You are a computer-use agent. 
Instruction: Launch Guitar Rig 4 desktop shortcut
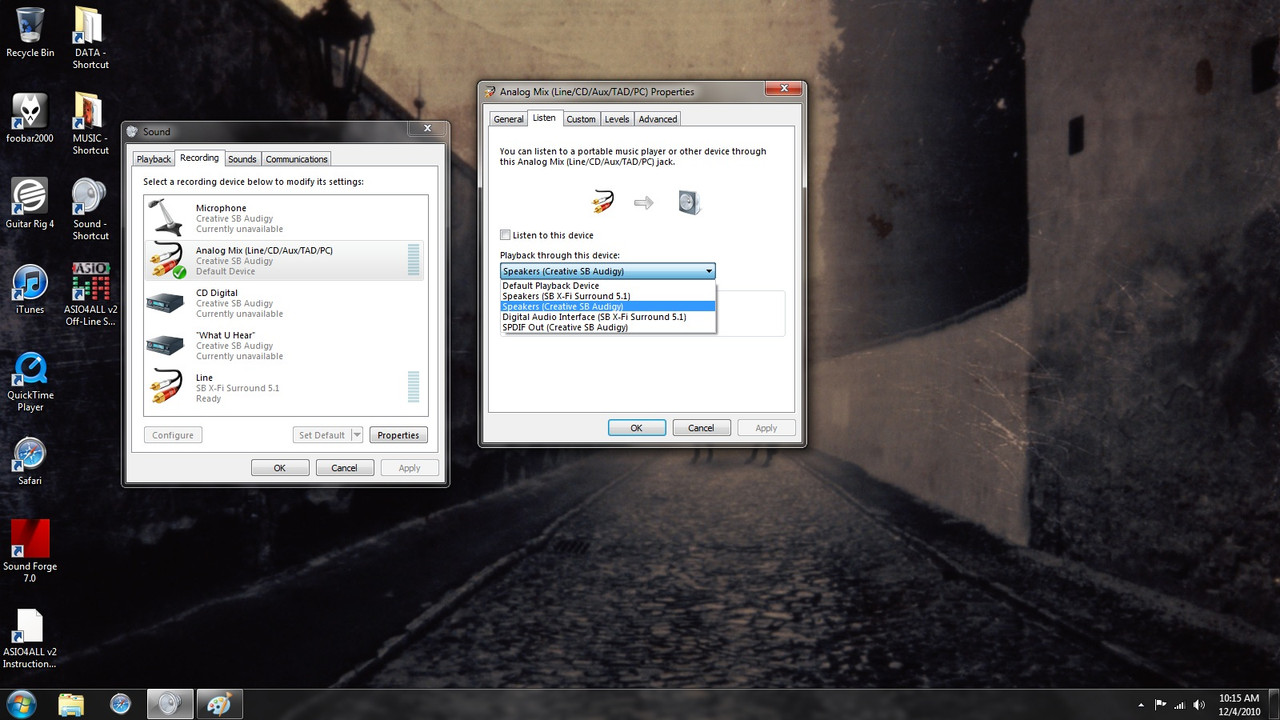click(30, 204)
